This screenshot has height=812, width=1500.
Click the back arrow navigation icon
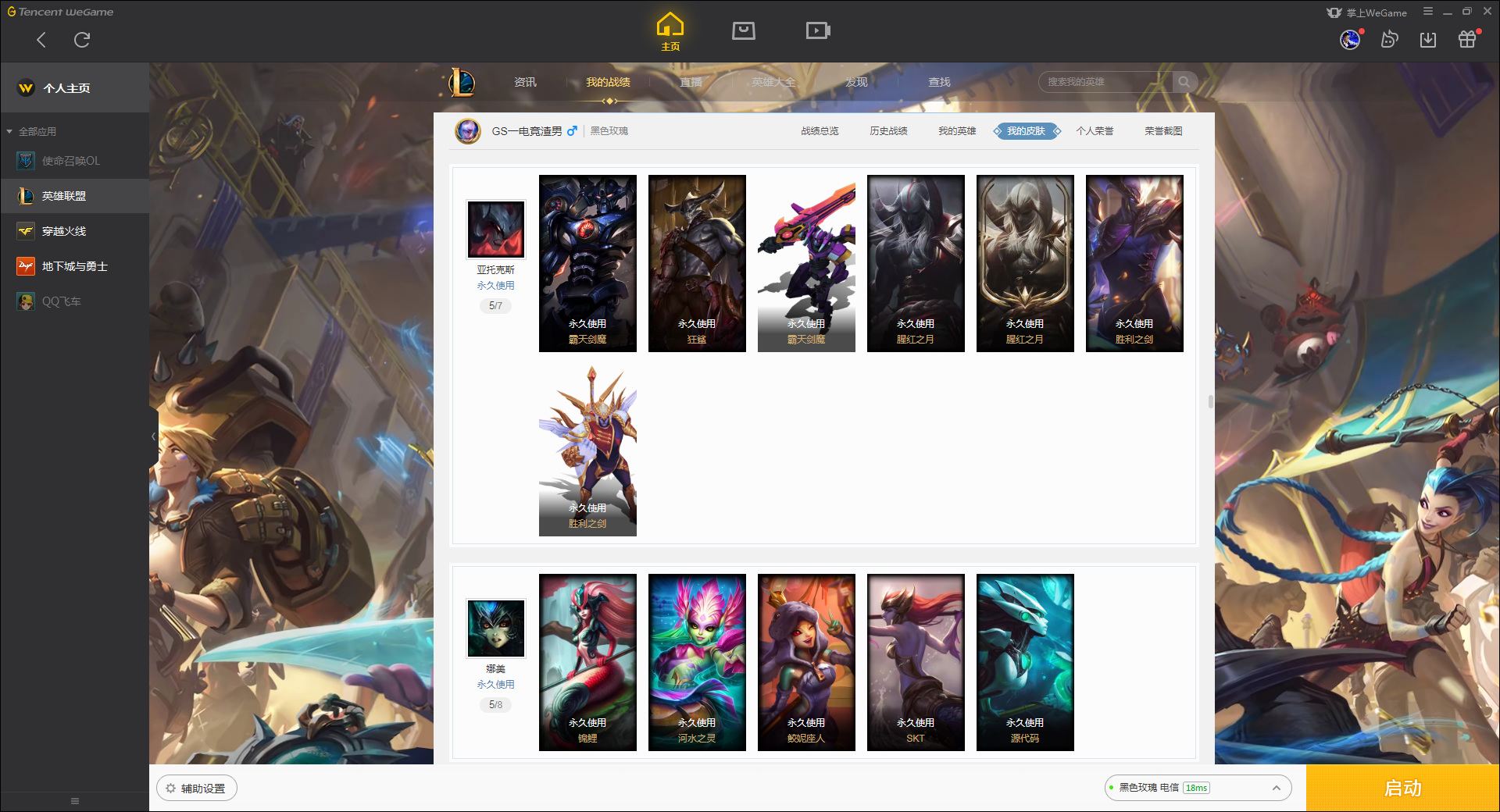[41, 40]
